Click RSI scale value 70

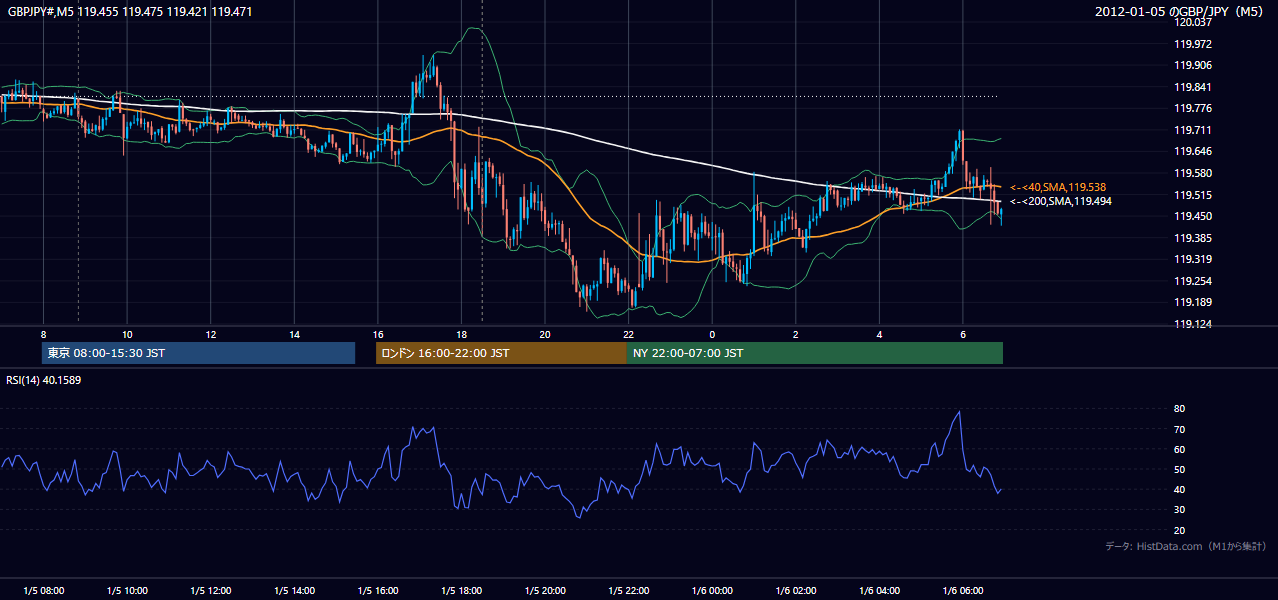(x=1179, y=429)
